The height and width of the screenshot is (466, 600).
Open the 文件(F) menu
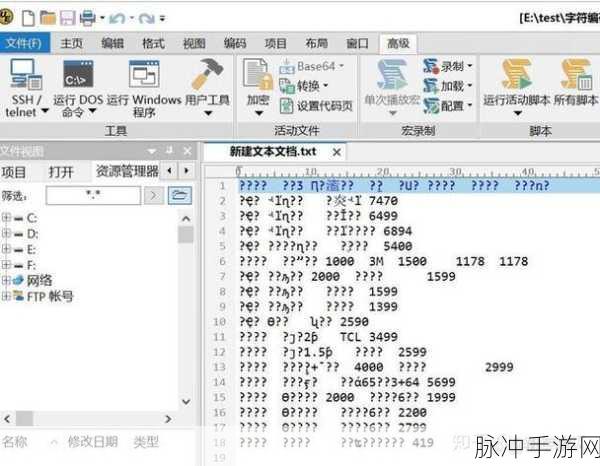point(25,43)
